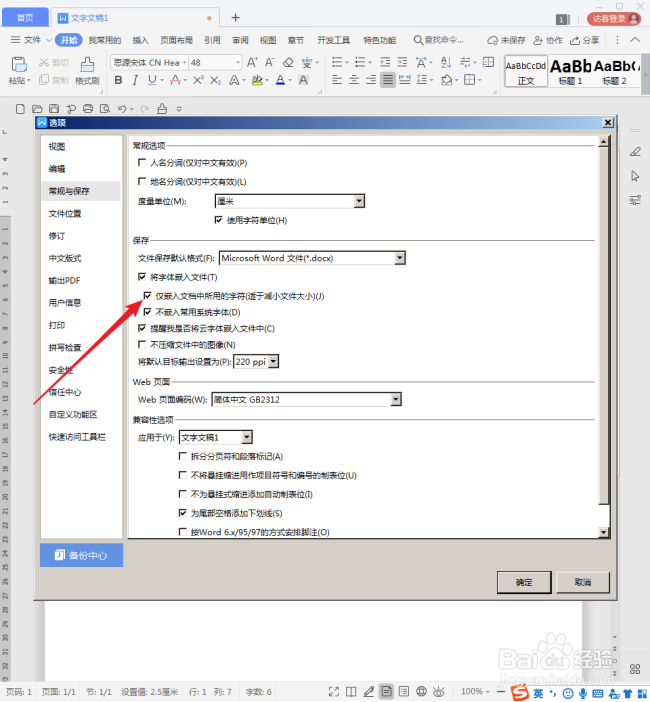The width and height of the screenshot is (650, 702).
Task: Select 正文 style thumbnail
Action: pyautogui.click(x=526, y=71)
